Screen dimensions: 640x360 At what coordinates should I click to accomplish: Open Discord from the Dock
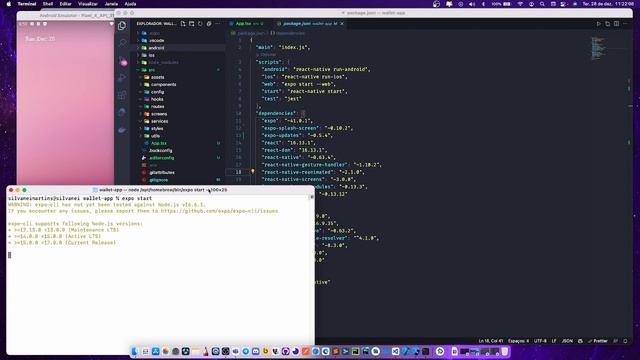pos(256,351)
